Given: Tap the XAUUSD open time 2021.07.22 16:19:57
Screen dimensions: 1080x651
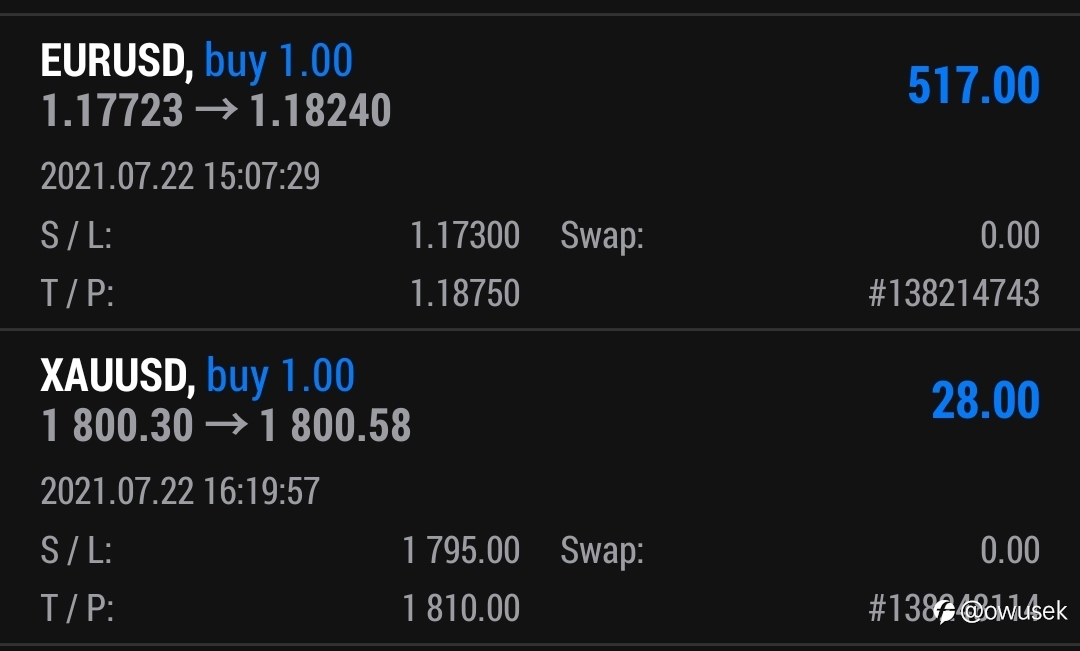Looking at the screenshot, I should [180, 491].
